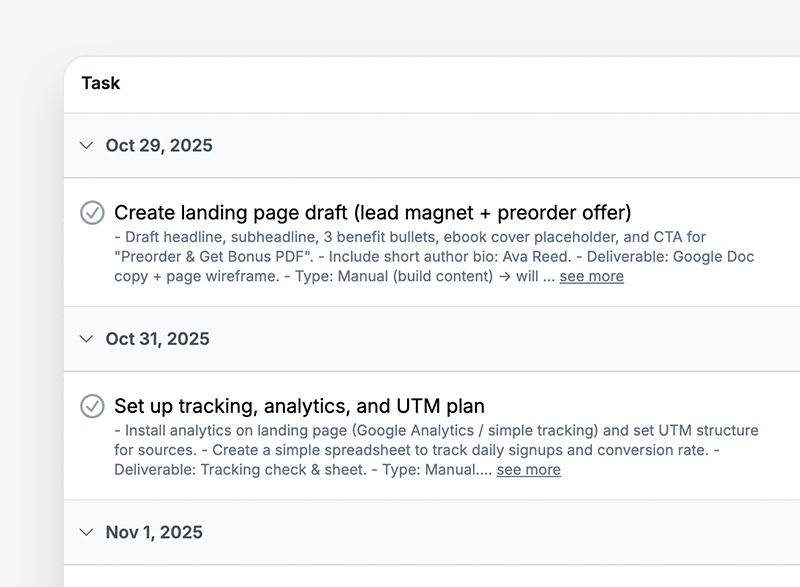The height and width of the screenshot is (587, 800).
Task: Select the Oct 31, 2025 date label
Action: point(158,339)
